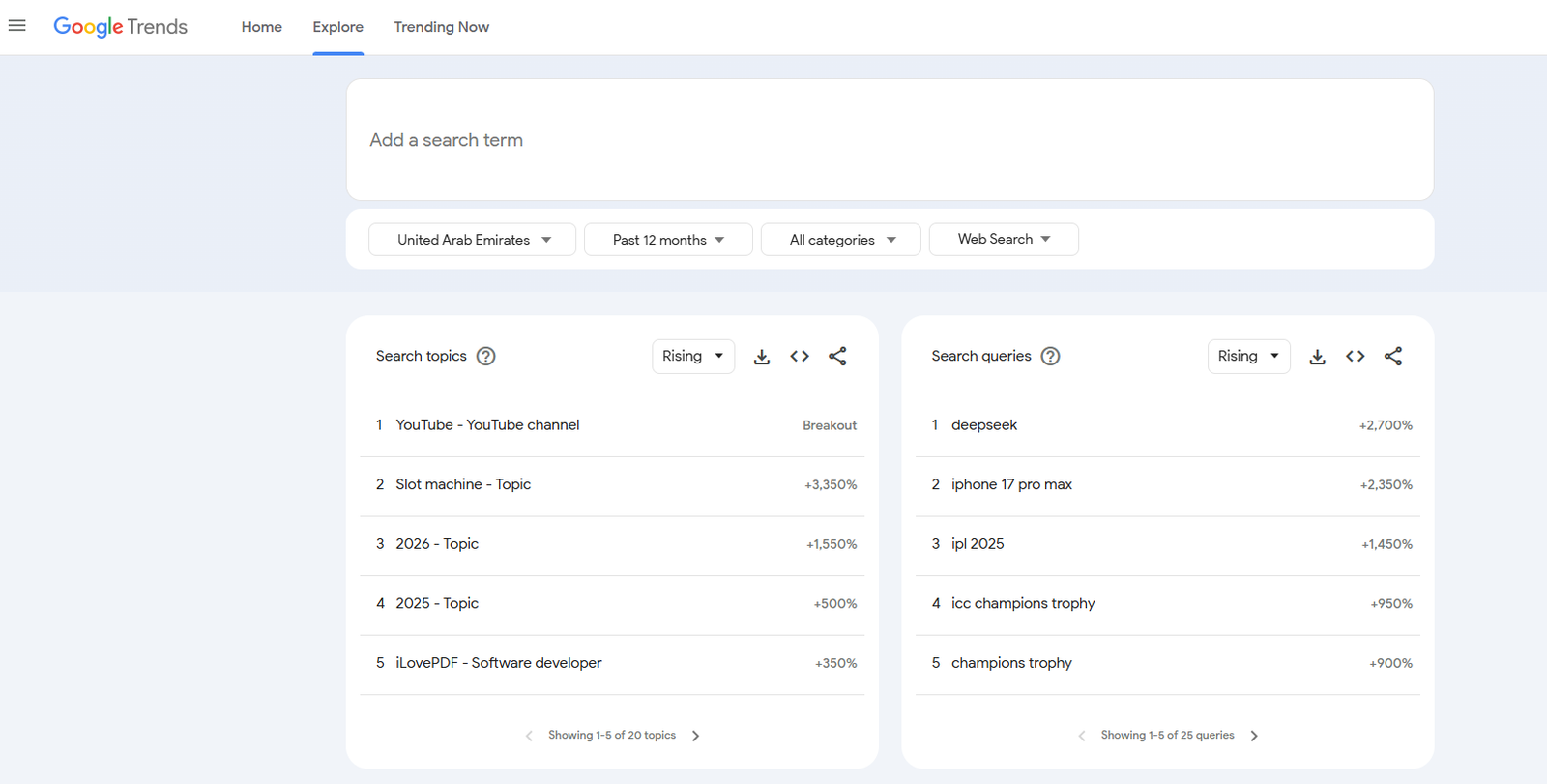
Task: Open the Web Search type dropdown
Action: pyautogui.click(x=1004, y=239)
